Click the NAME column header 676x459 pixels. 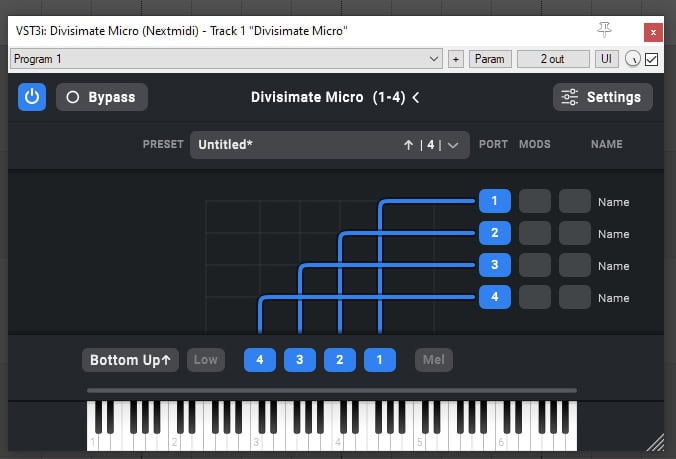tap(607, 144)
